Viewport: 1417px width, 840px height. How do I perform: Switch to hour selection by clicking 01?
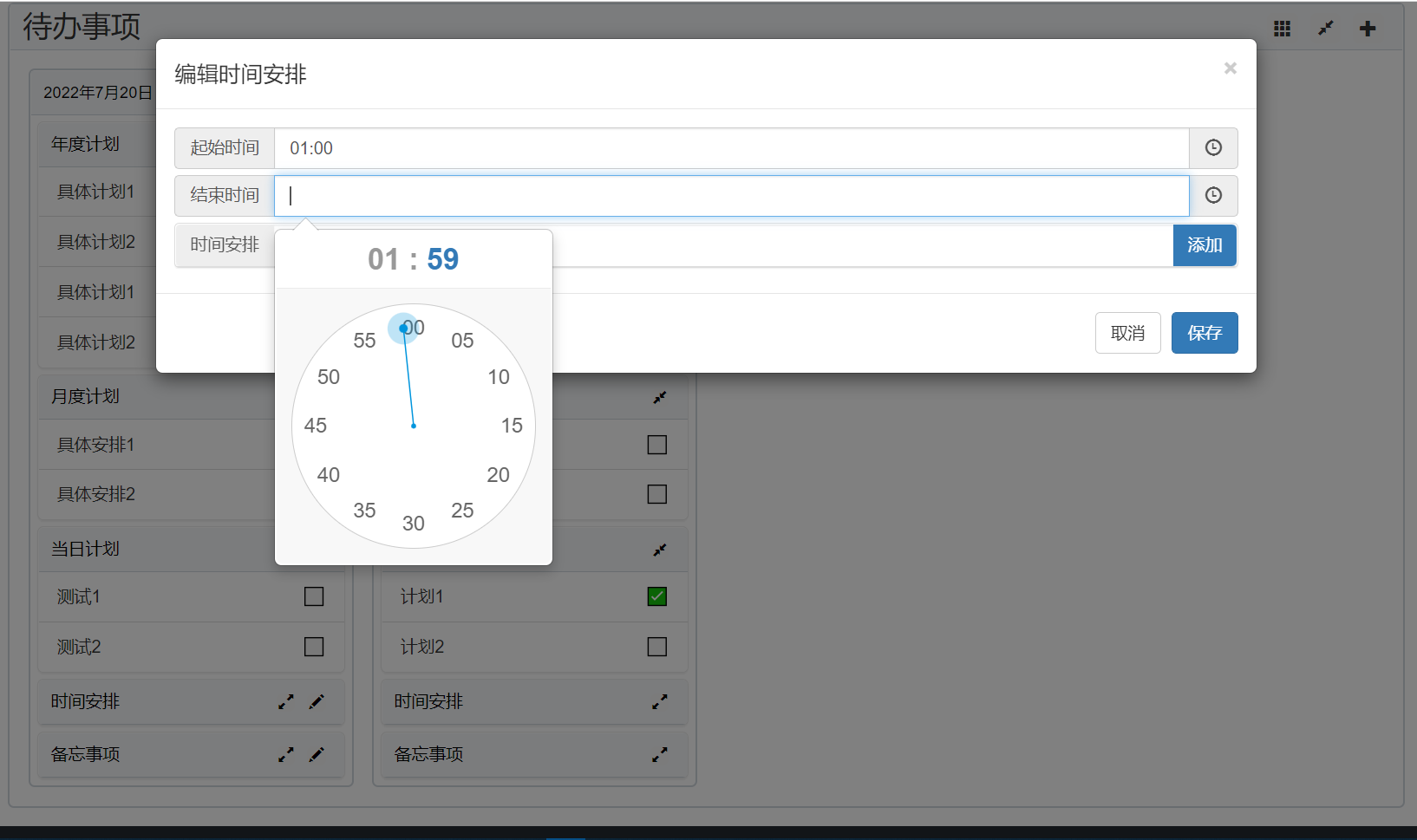tap(383, 259)
